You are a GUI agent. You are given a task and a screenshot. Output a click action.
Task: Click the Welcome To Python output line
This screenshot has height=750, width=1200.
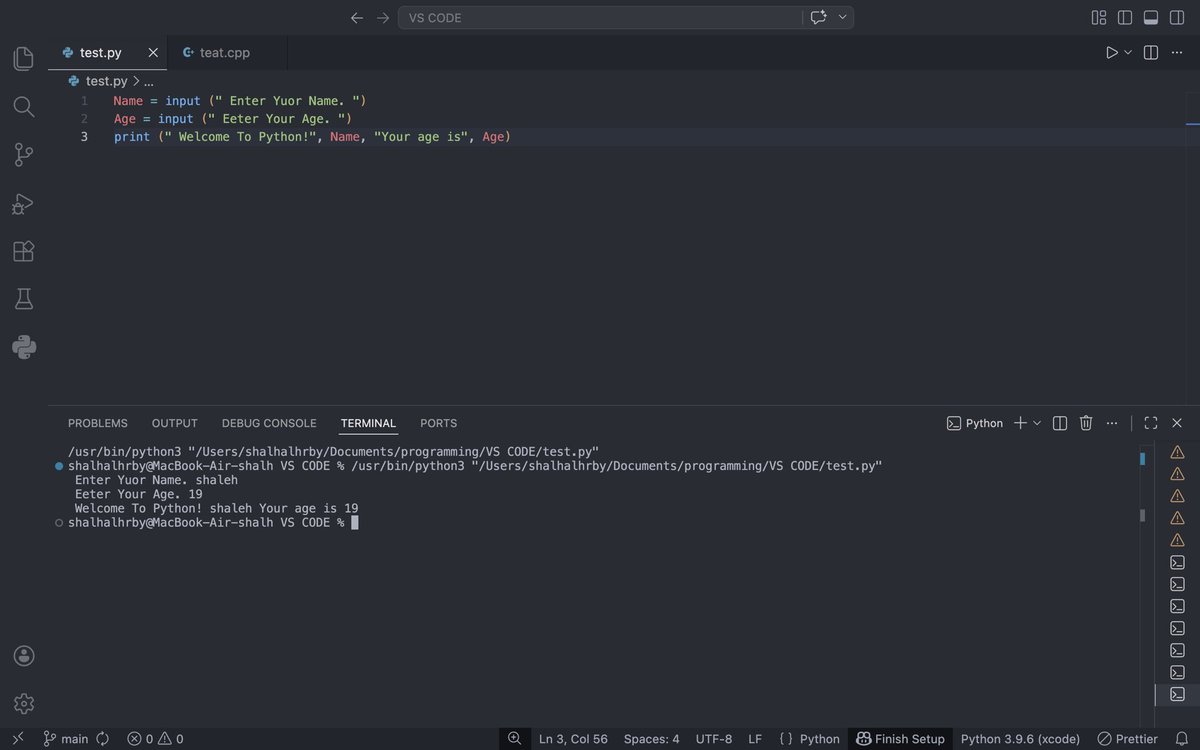(x=216, y=508)
